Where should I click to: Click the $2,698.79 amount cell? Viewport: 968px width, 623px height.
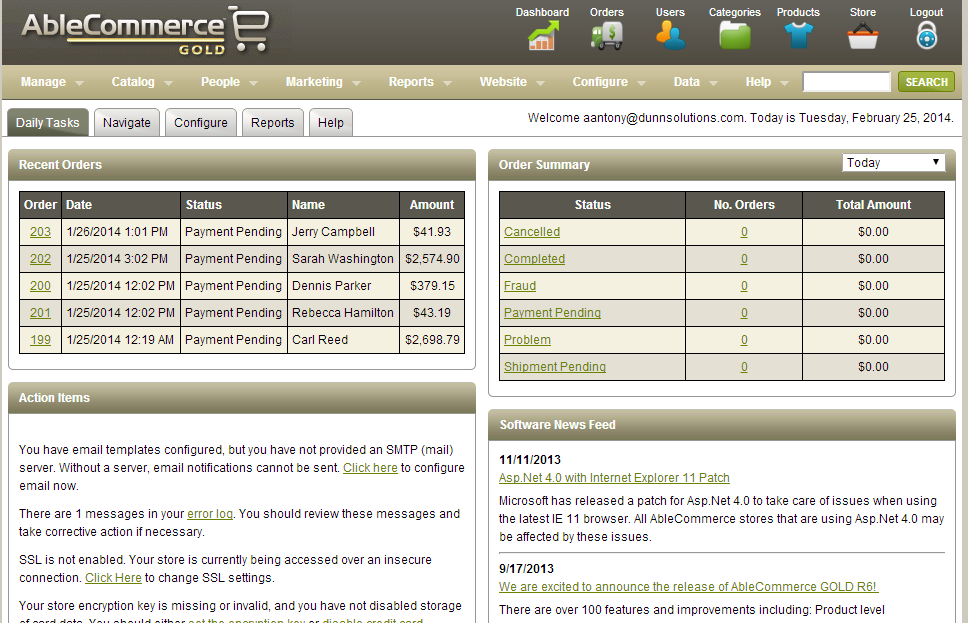(x=432, y=340)
